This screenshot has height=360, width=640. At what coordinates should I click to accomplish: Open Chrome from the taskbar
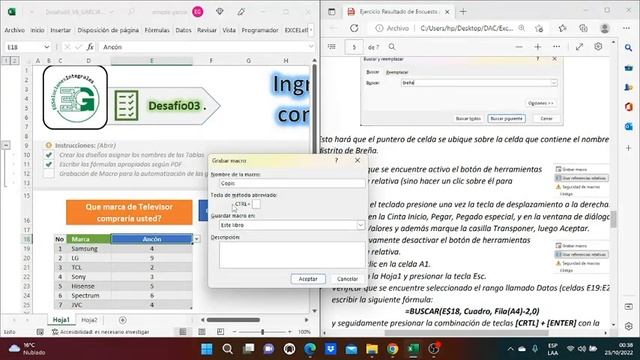pyautogui.click(x=393, y=349)
